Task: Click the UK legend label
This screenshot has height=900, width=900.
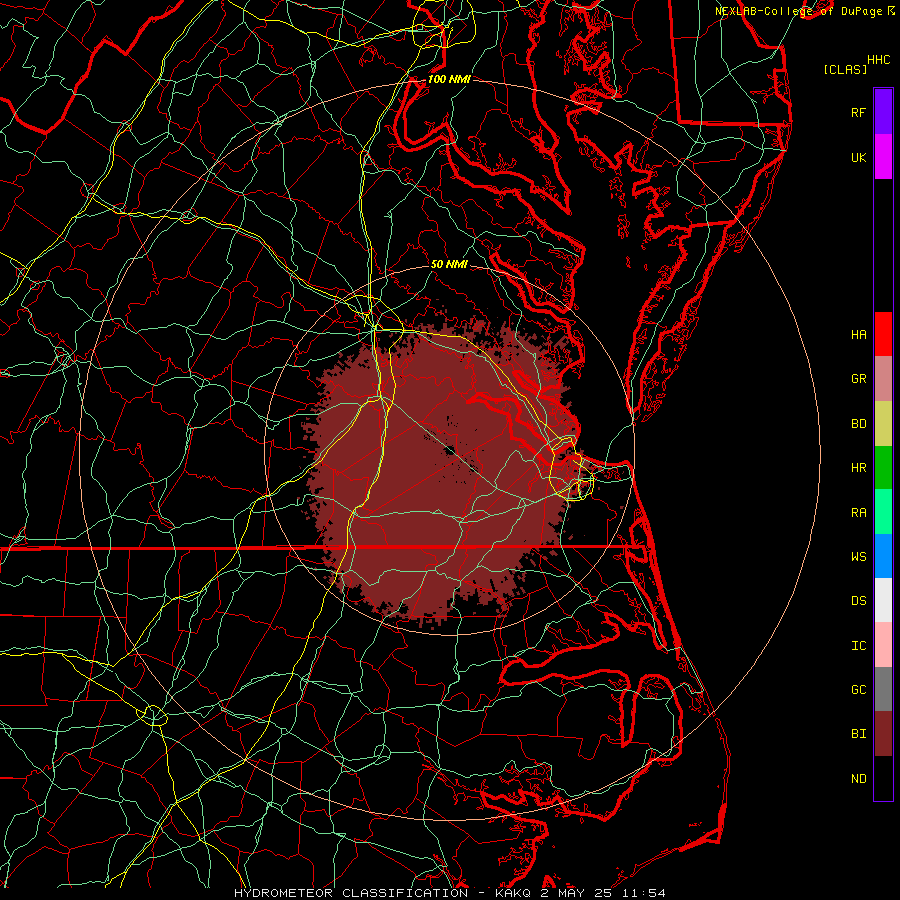Action: click(x=859, y=157)
